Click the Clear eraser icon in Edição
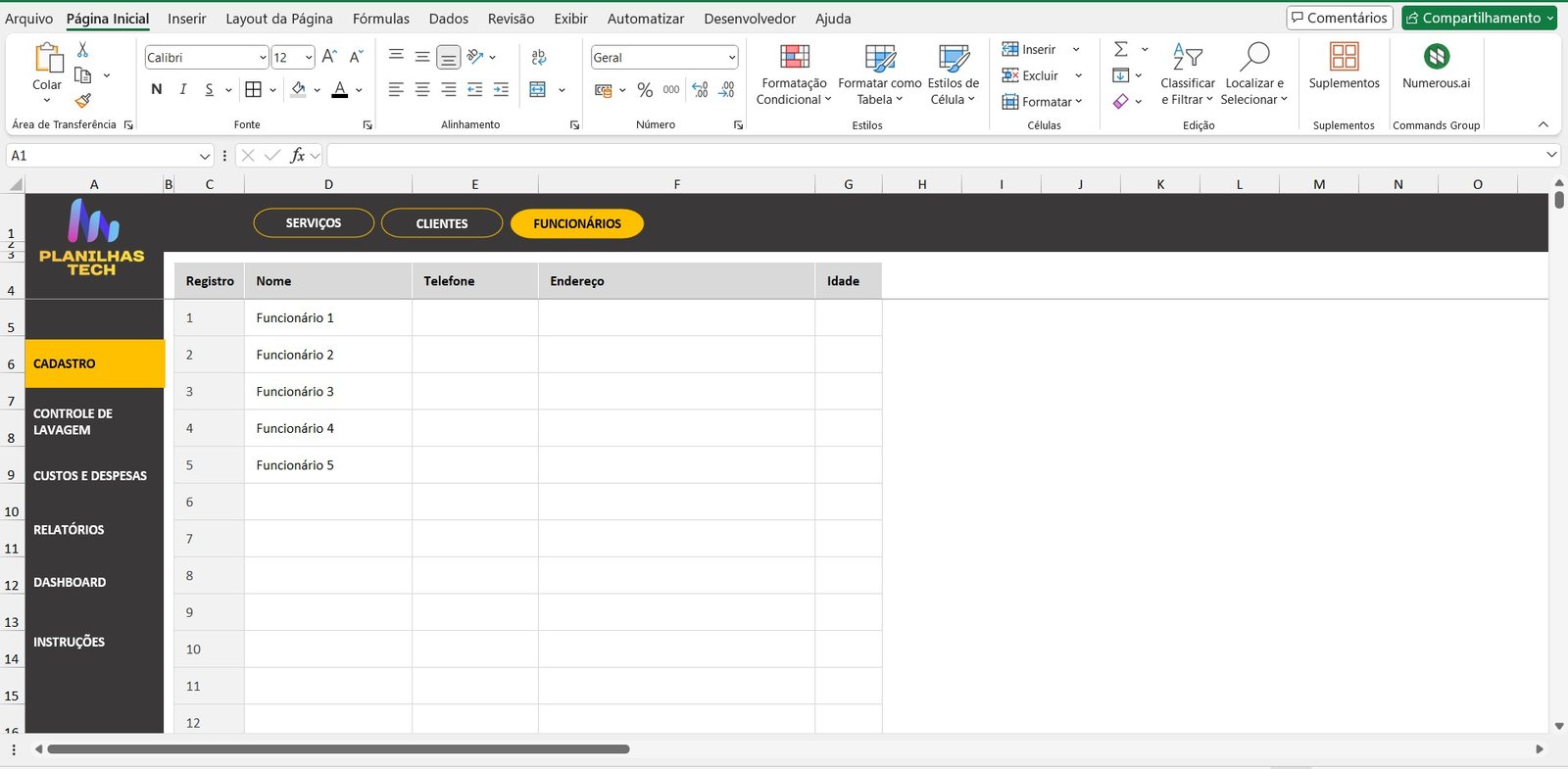 point(1121,101)
